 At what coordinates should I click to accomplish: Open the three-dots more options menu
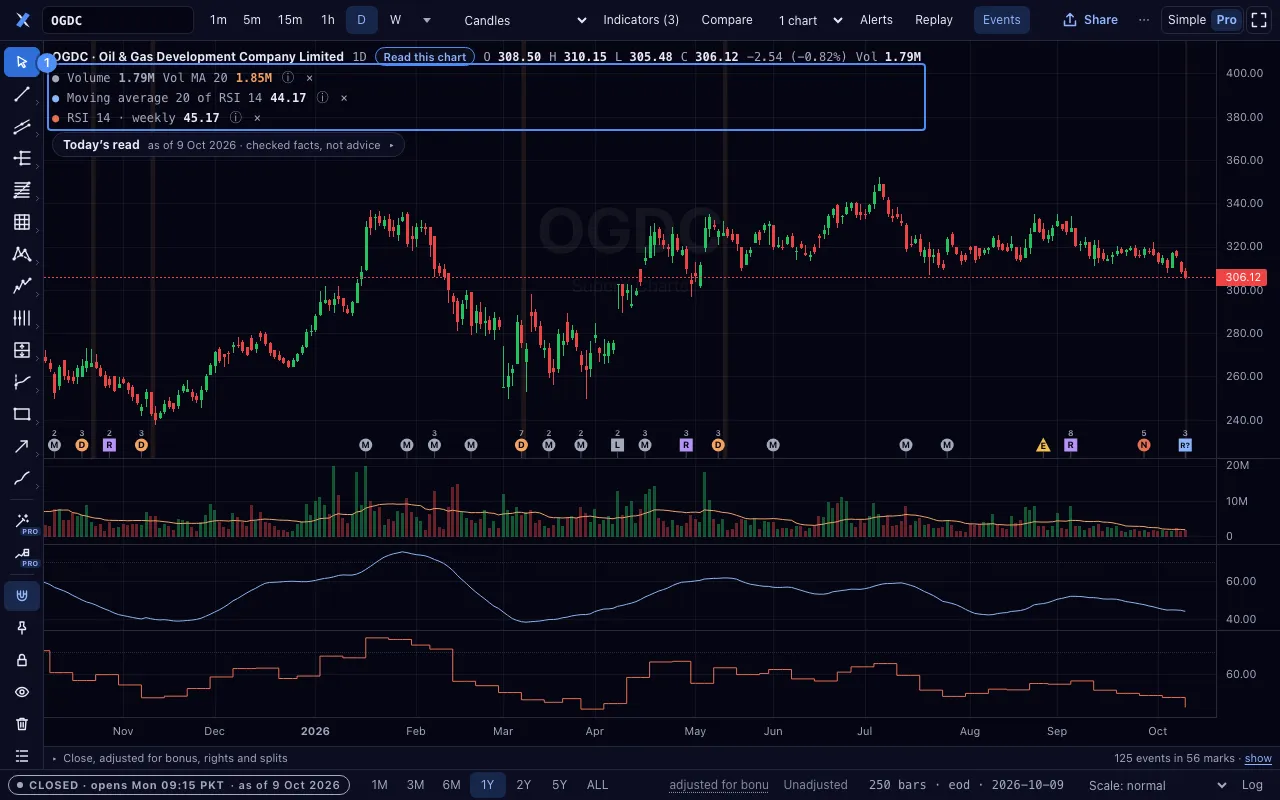point(1144,20)
